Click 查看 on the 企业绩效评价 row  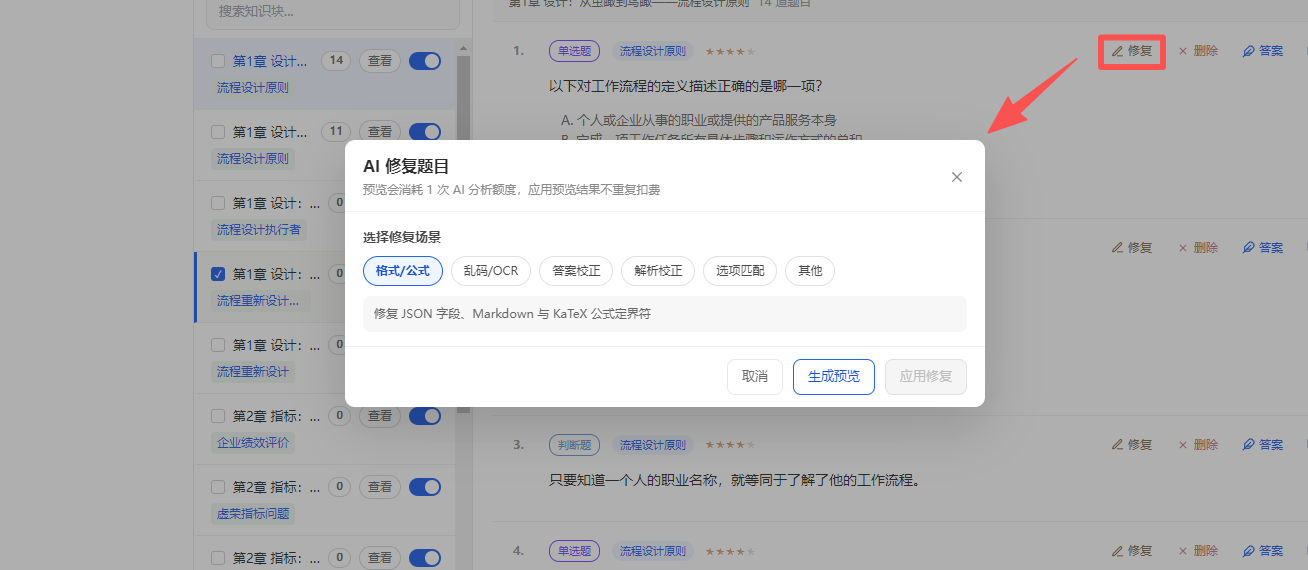pyautogui.click(x=380, y=416)
